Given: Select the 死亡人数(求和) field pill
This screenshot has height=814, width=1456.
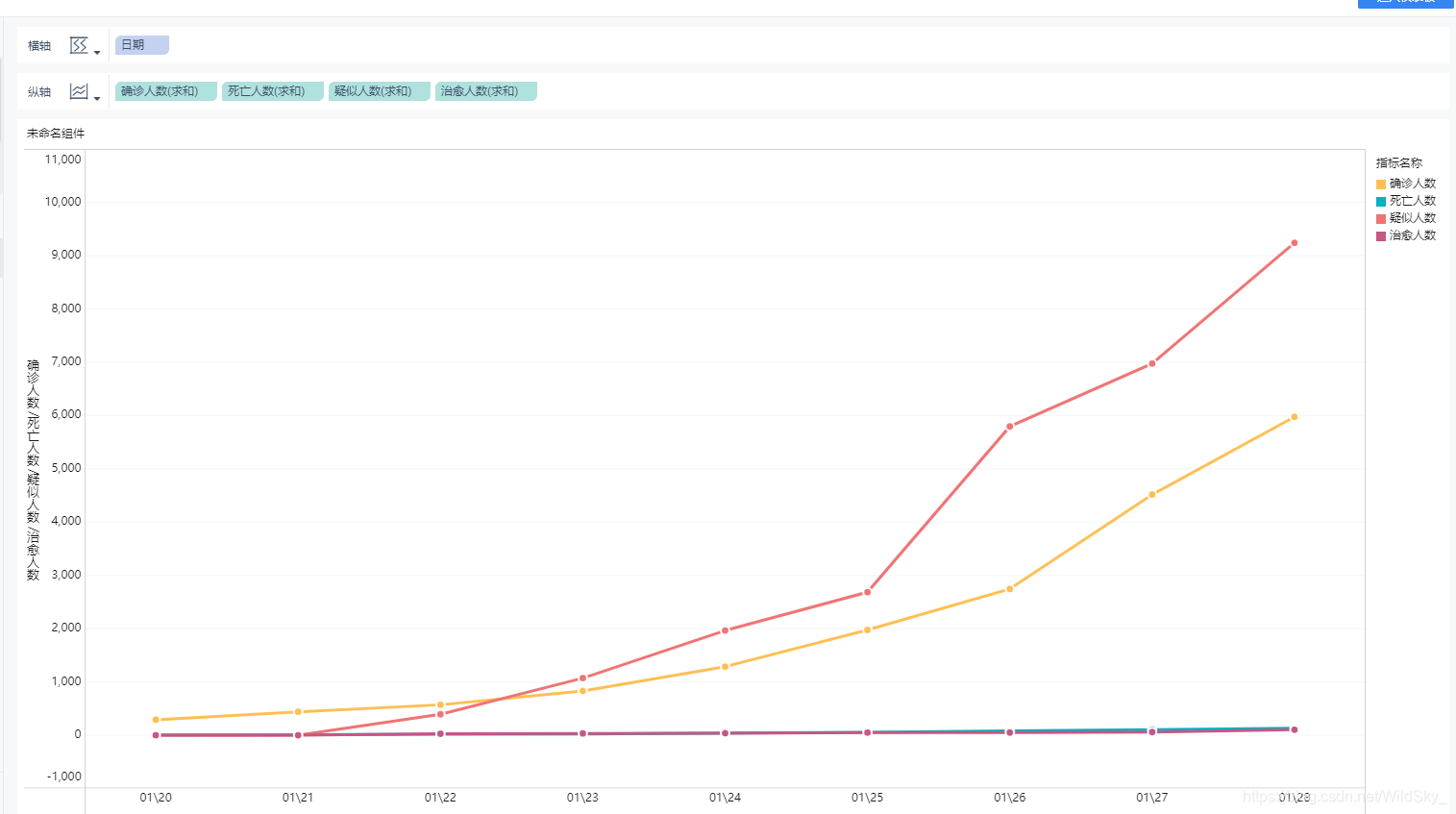Looking at the screenshot, I should [x=273, y=91].
